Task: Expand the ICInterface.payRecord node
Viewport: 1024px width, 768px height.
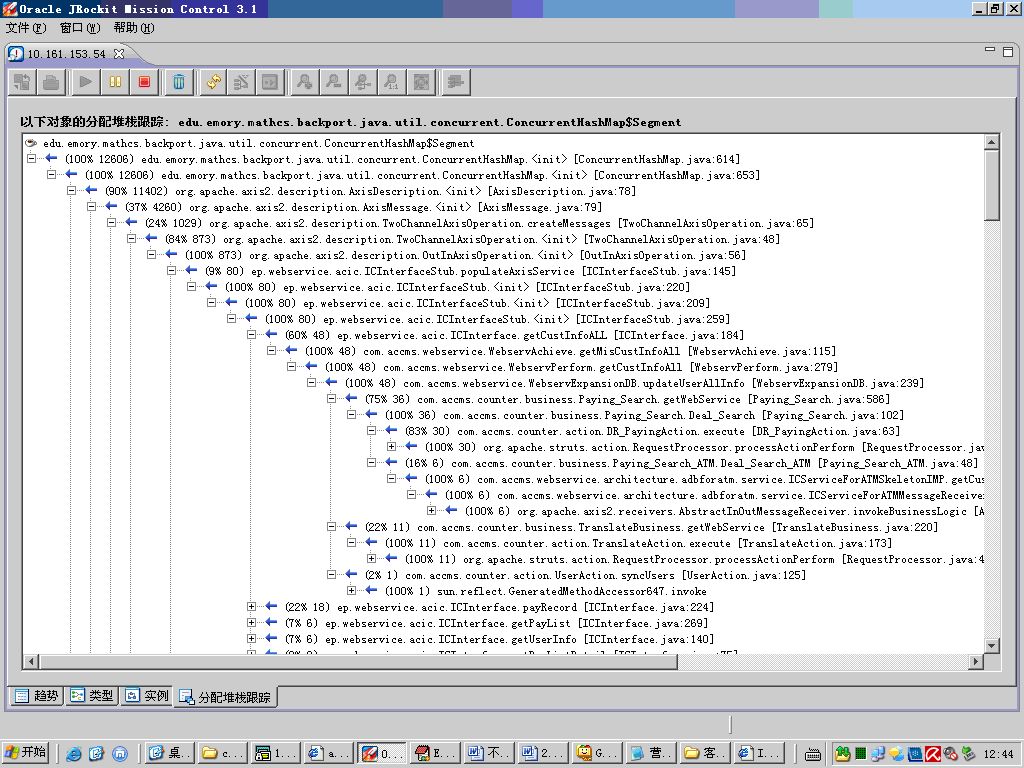Action: tap(252, 607)
